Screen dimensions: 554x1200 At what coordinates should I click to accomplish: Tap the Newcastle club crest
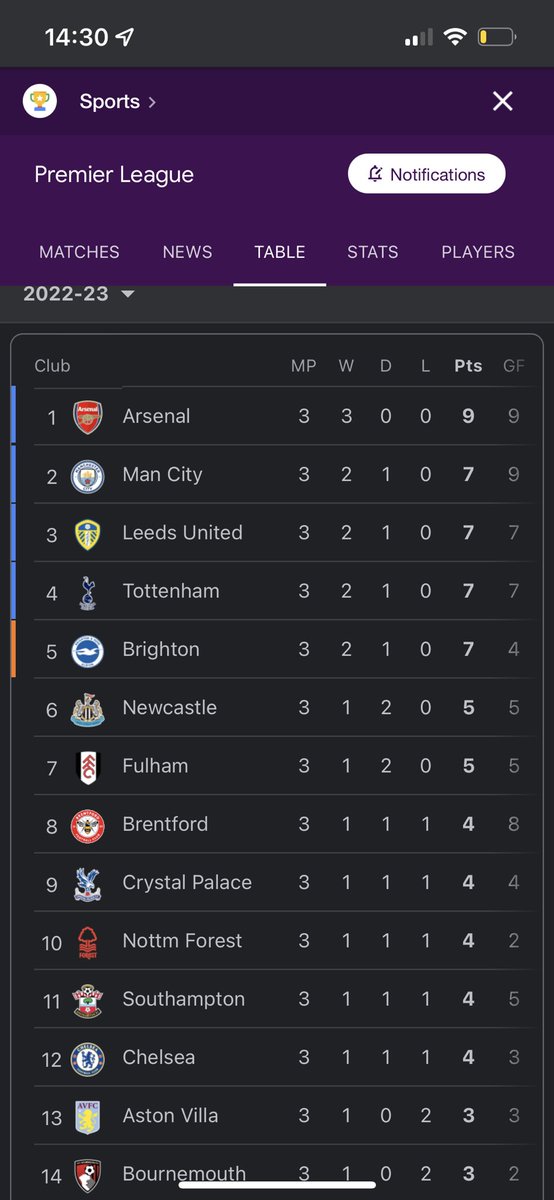(x=88, y=708)
